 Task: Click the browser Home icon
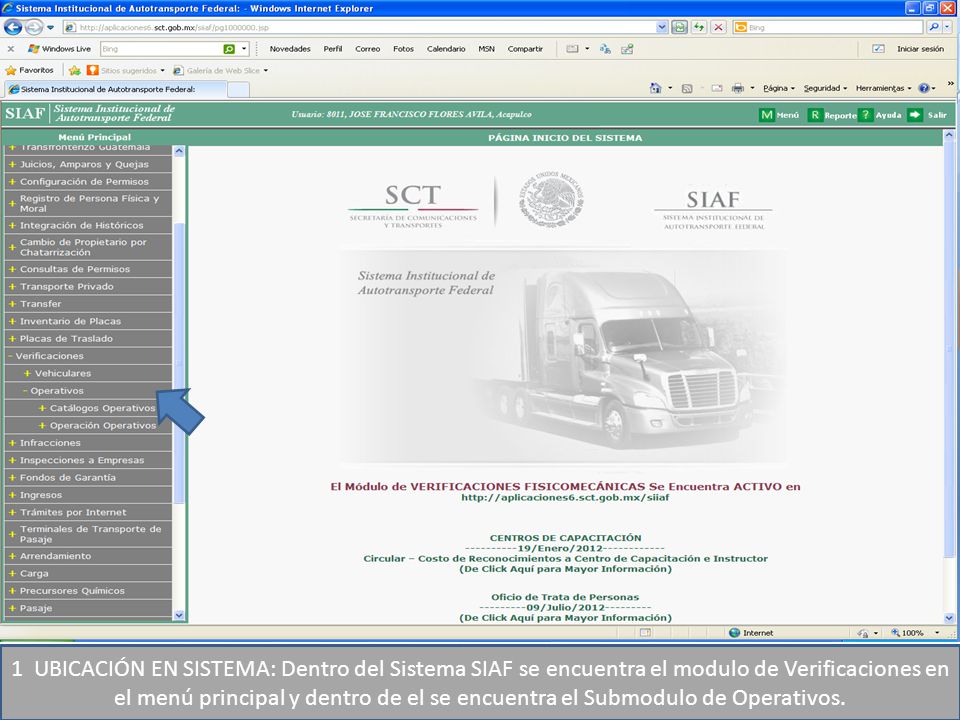[x=656, y=88]
